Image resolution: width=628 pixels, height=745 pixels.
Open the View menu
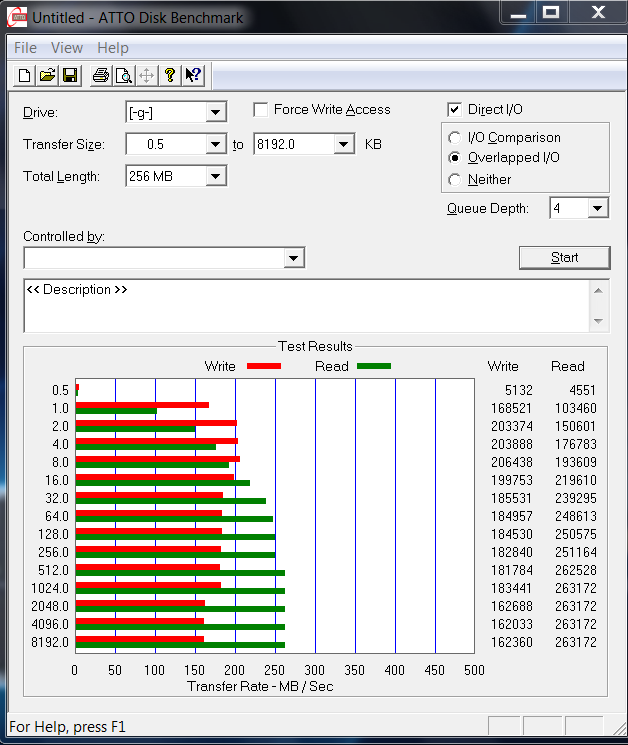click(x=67, y=48)
